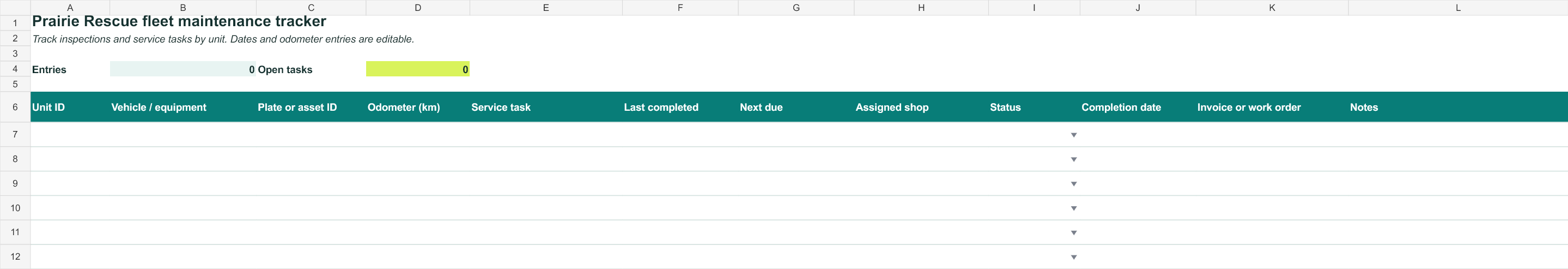Viewport: 1568px width, 269px height.
Task: Click the Entries label cell
Action: coord(70,69)
